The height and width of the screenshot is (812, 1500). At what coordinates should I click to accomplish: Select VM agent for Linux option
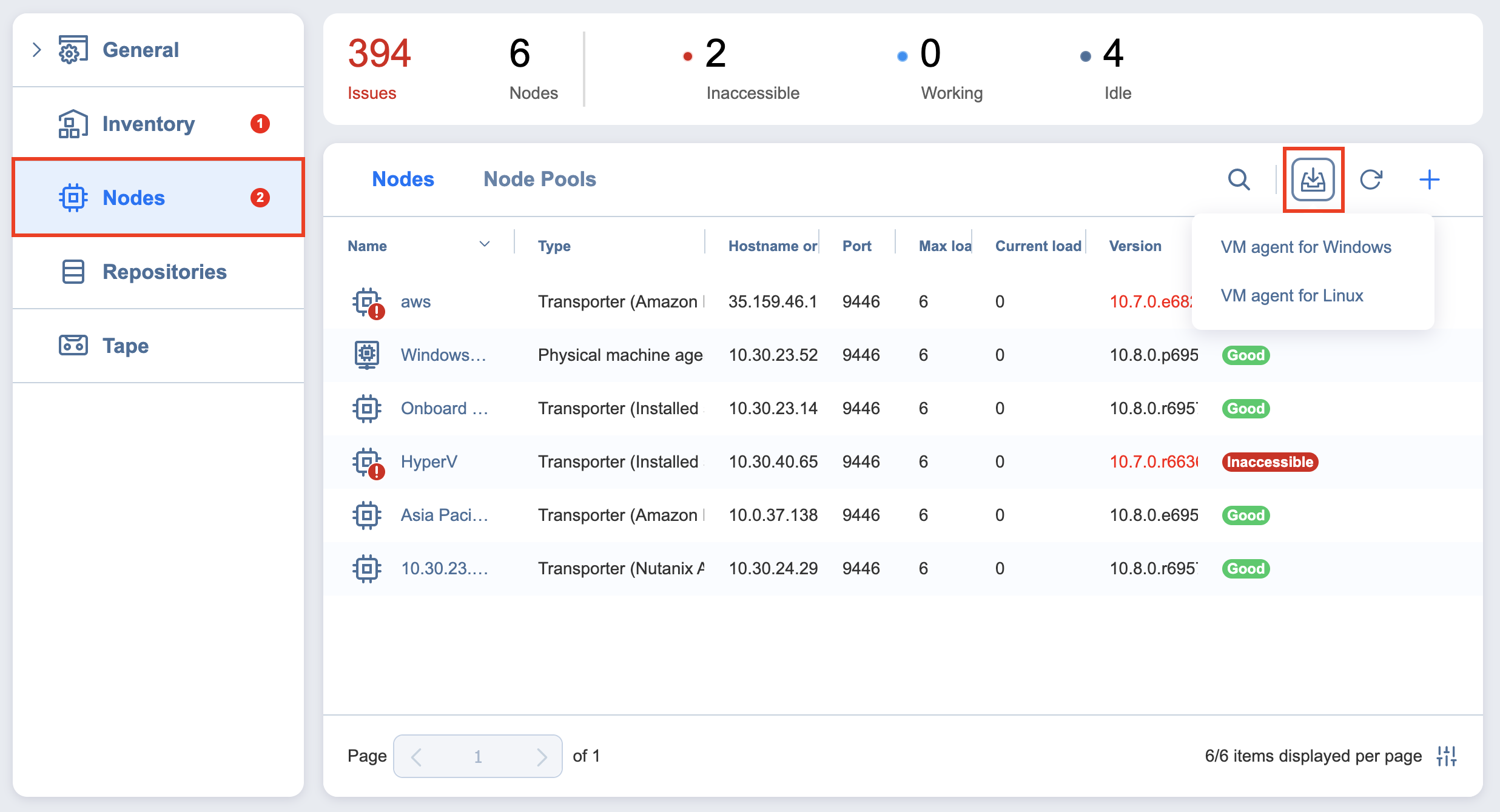coord(1291,296)
